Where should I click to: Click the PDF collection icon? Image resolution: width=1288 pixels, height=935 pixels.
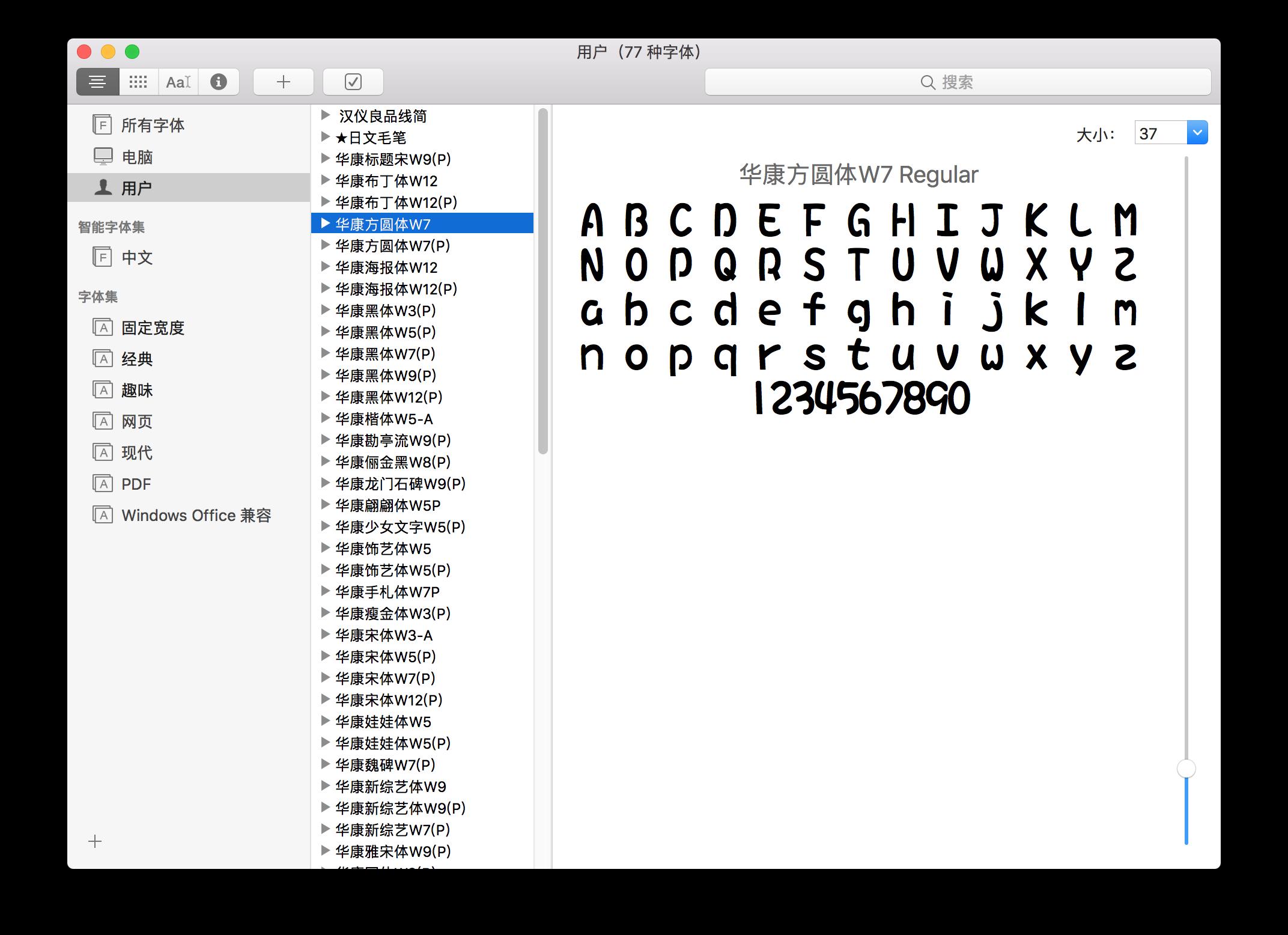pos(103,484)
